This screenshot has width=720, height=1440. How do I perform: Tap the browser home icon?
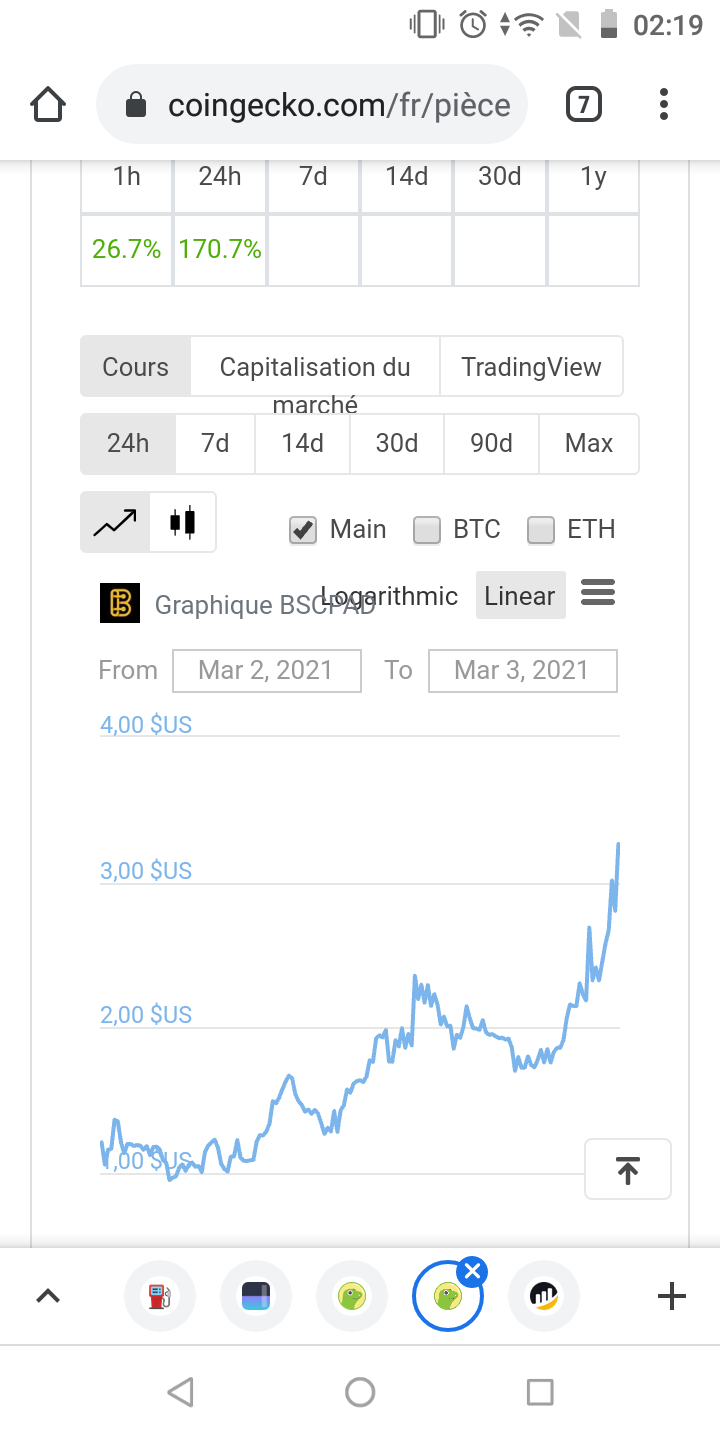(x=48, y=105)
